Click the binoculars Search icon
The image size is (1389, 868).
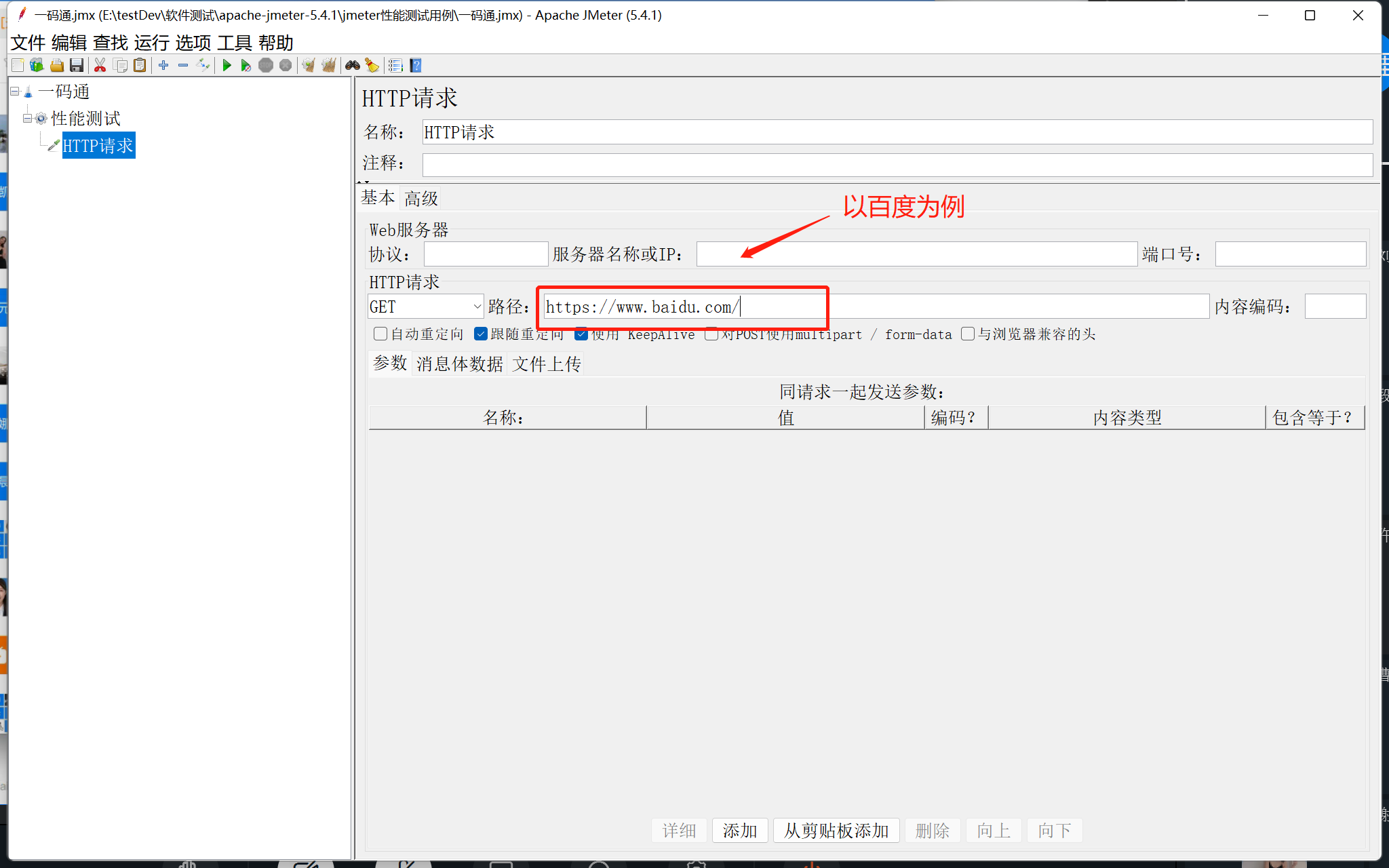[352, 65]
